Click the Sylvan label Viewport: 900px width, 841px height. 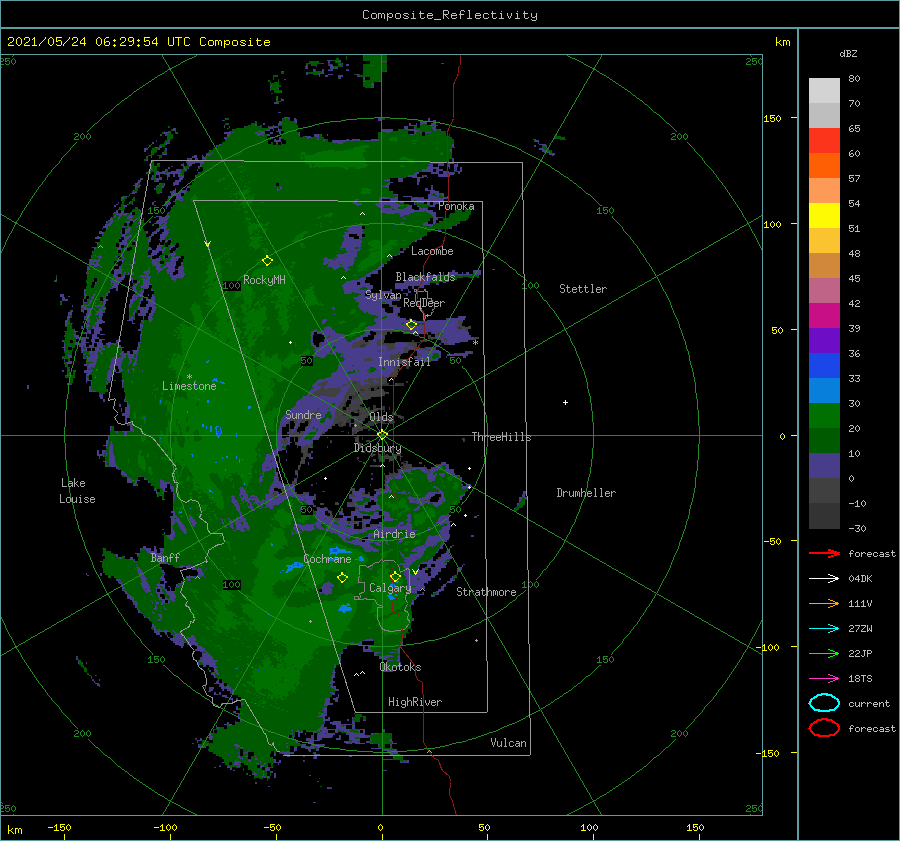(383, 295)
